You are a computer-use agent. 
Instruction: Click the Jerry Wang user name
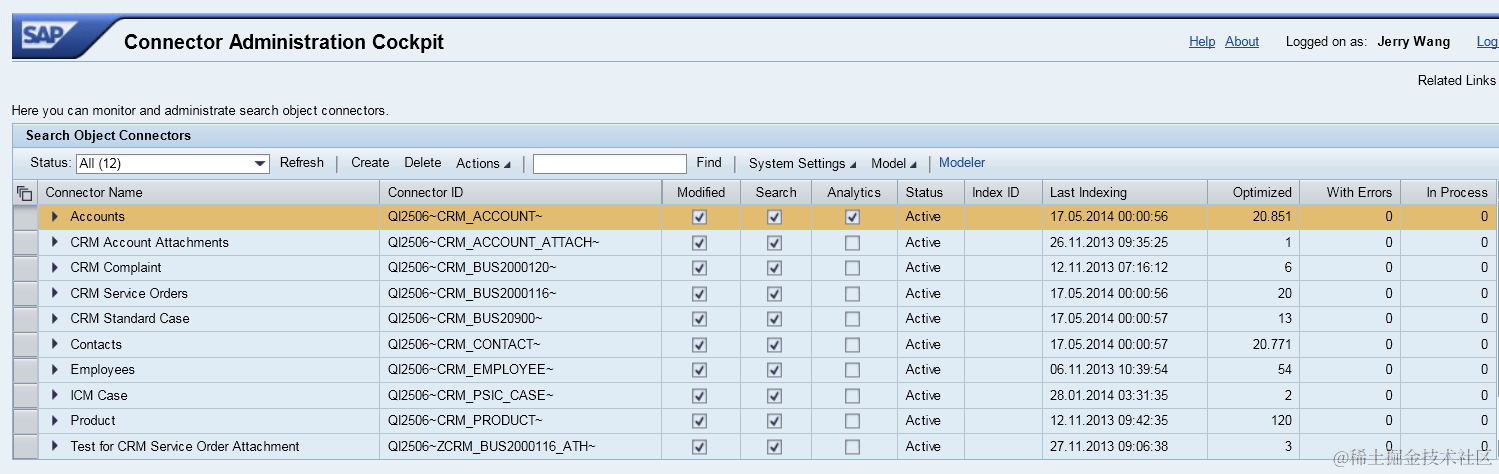click(x=1413, y=42)
